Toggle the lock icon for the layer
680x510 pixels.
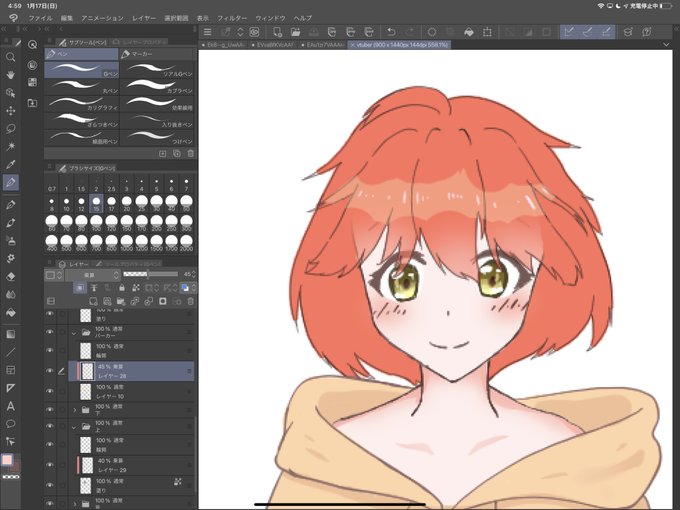coord(122,288)
